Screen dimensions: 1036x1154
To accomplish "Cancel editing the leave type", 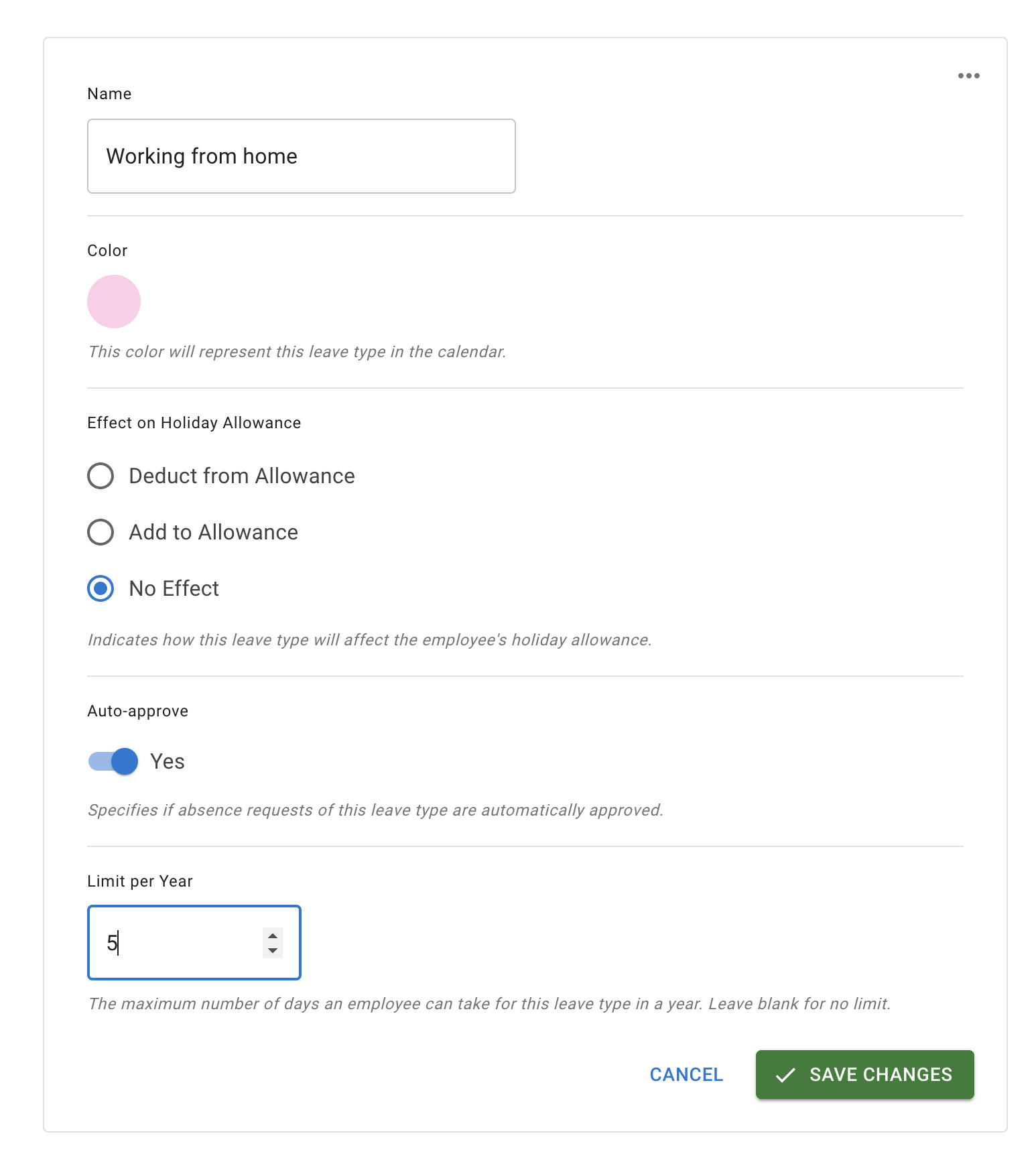I will (x=686, y=1074).
